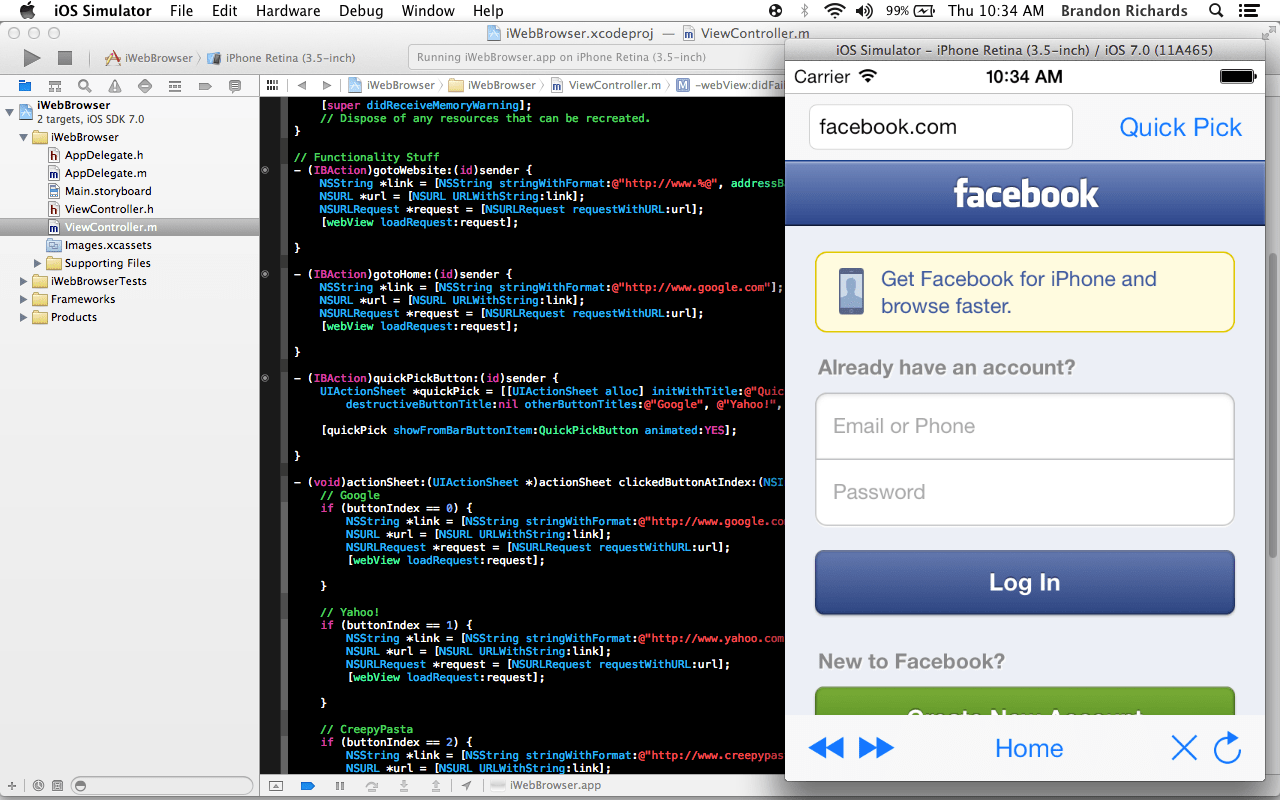The image size is (1280, 800).
Task: Pause program execution in debug bar
Action: tap(340, 786)
